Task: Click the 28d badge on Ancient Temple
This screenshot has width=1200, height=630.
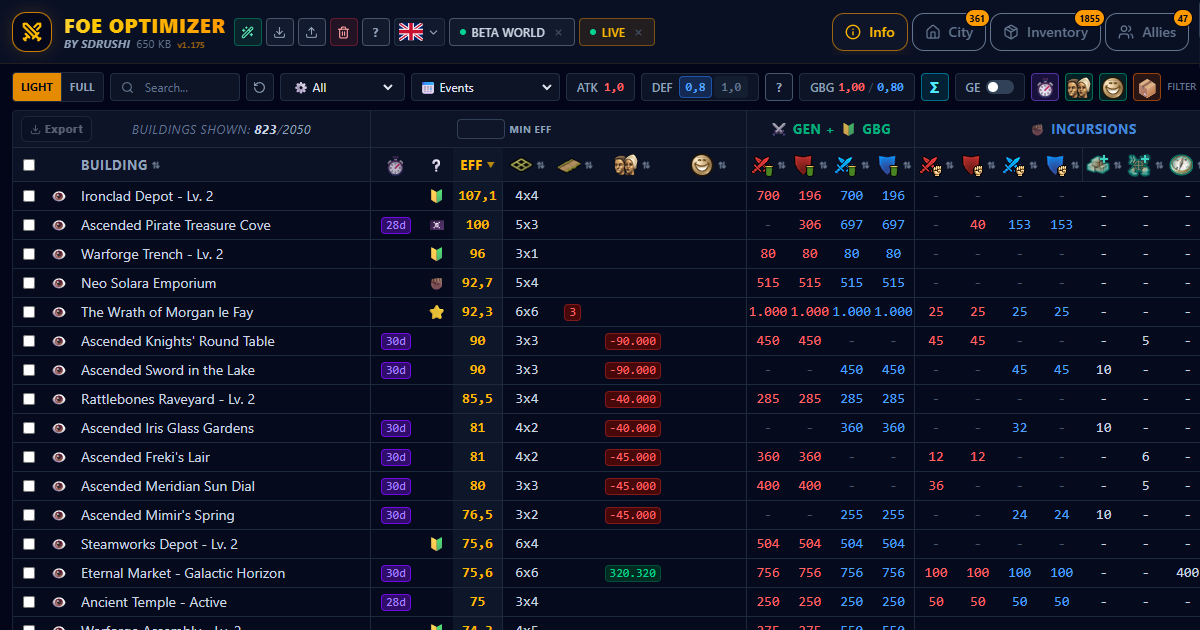Action: coord(396,602)
